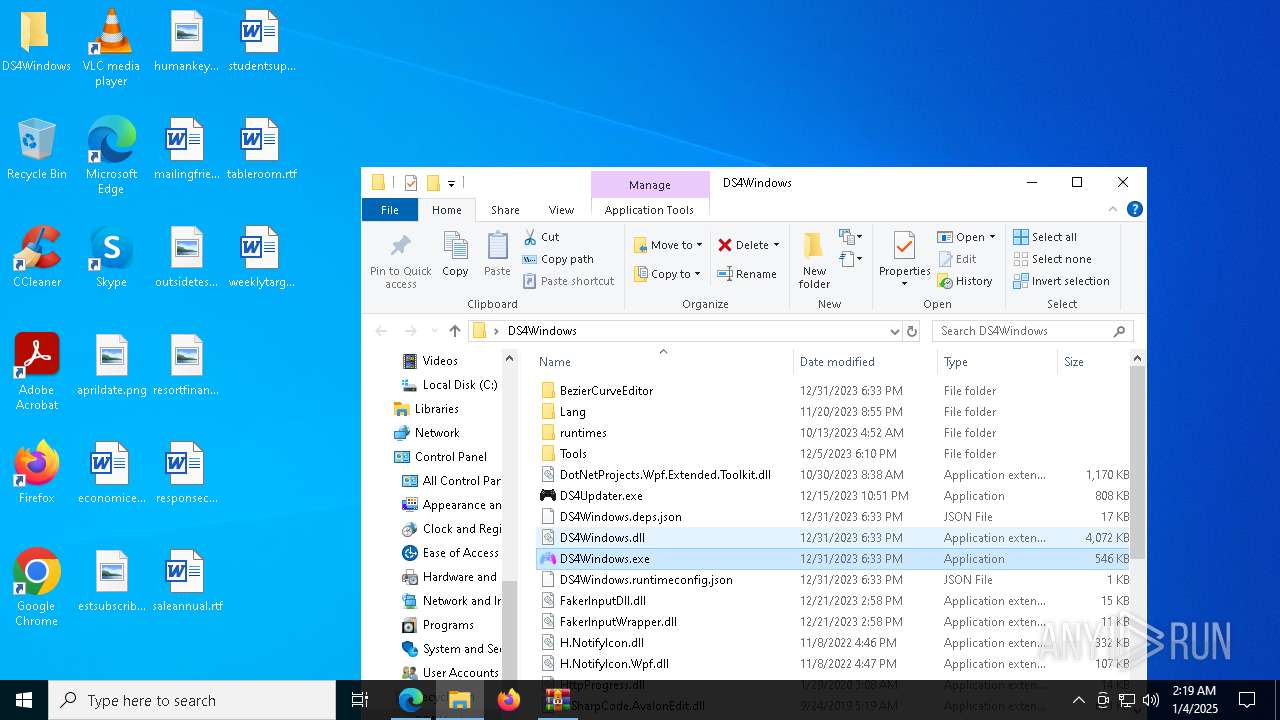The width and height of the screenshot is (1280, 720).
Task: Open the Copy to dropdown
Action: tap(668, 274)
